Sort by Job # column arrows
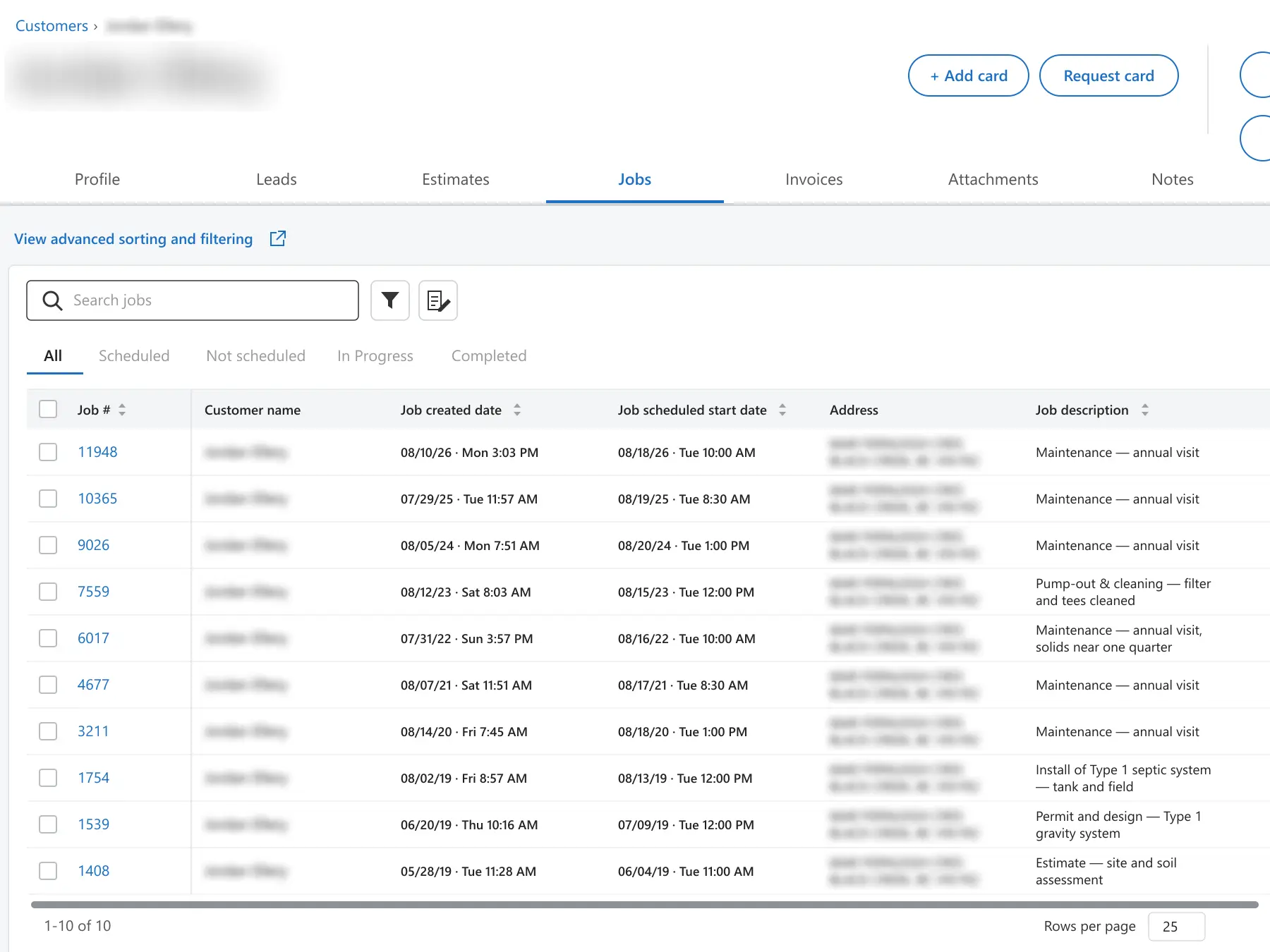Screen dimensions: 1270x952 (x=122, y=410)
